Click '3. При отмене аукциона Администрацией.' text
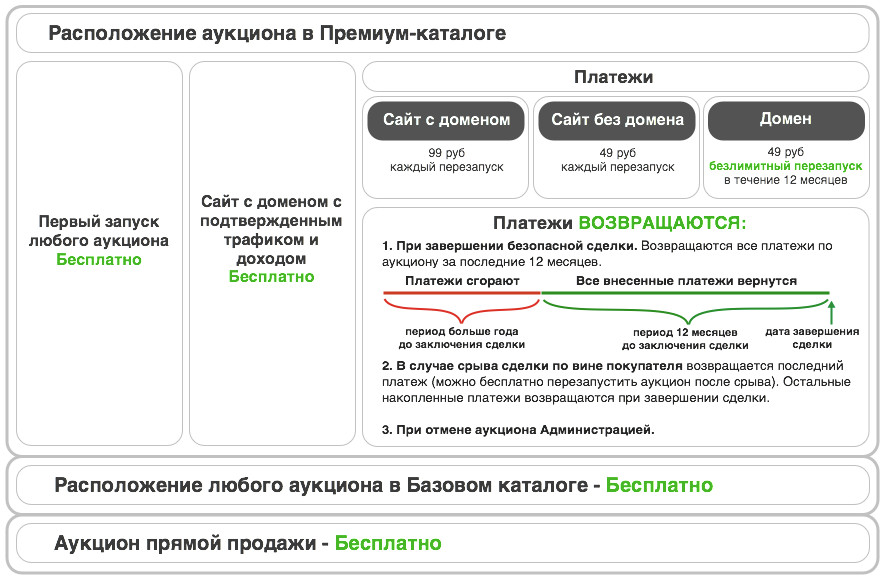The width and height of the screenshot is (884, 580). coord(518,430)
